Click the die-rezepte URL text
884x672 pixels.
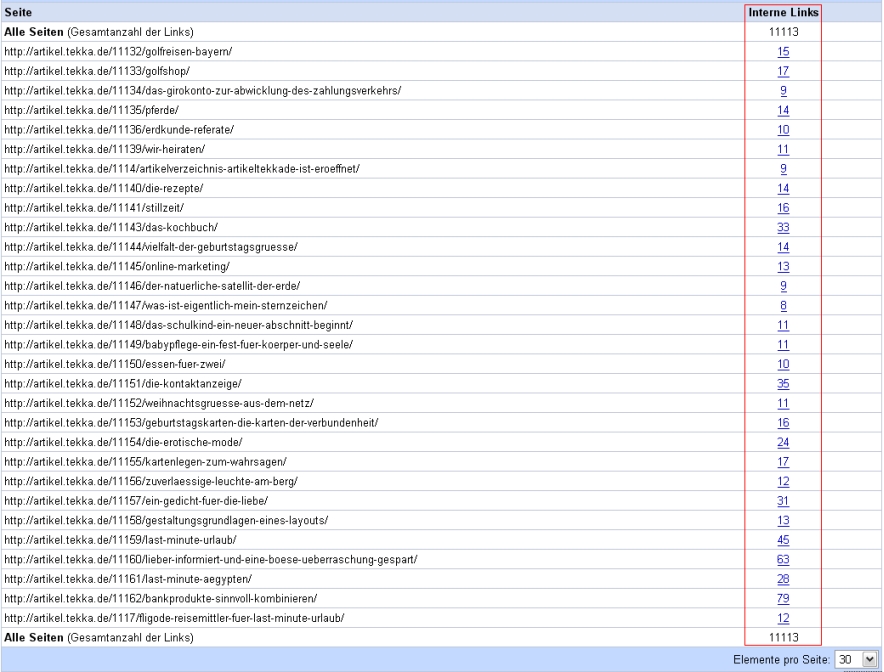(104, 188)
